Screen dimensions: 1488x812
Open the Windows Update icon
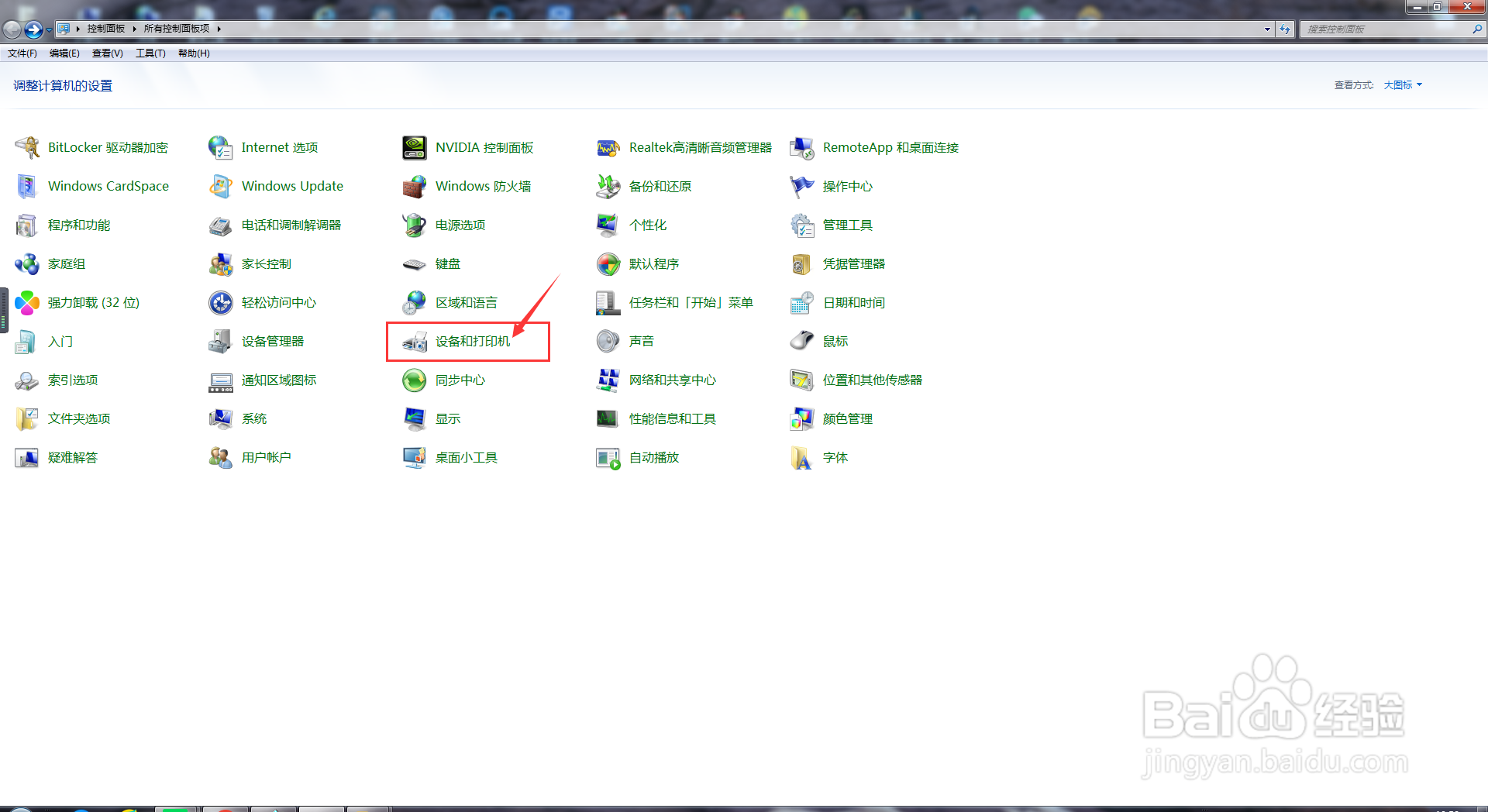tap(221, 186)
